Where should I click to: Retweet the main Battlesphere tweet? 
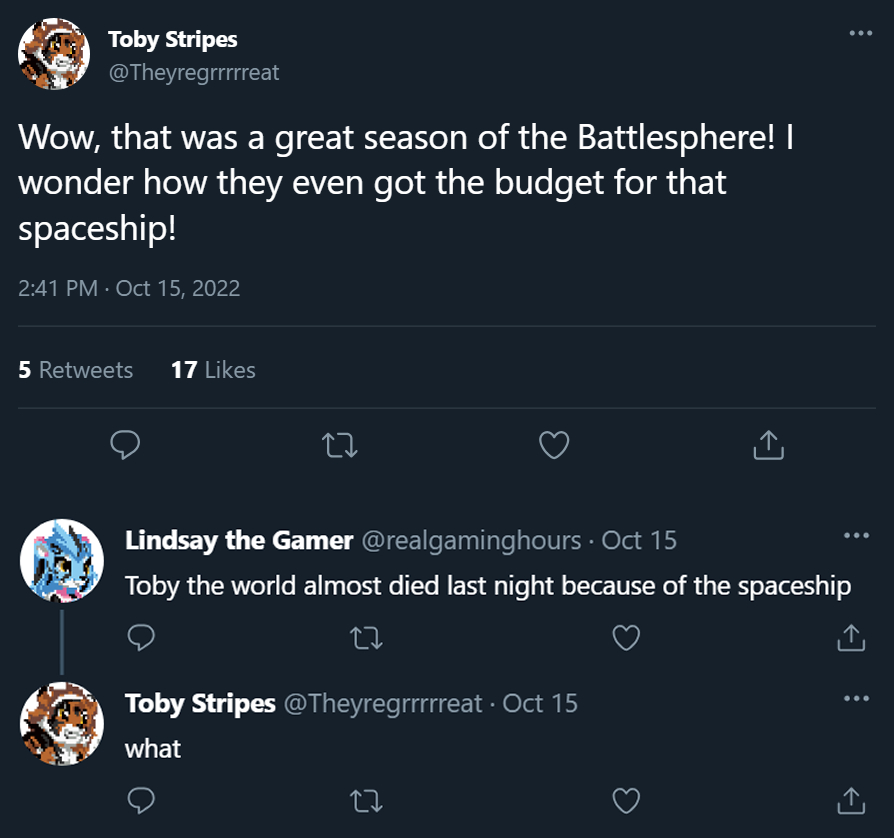click(x=341, y=445)
